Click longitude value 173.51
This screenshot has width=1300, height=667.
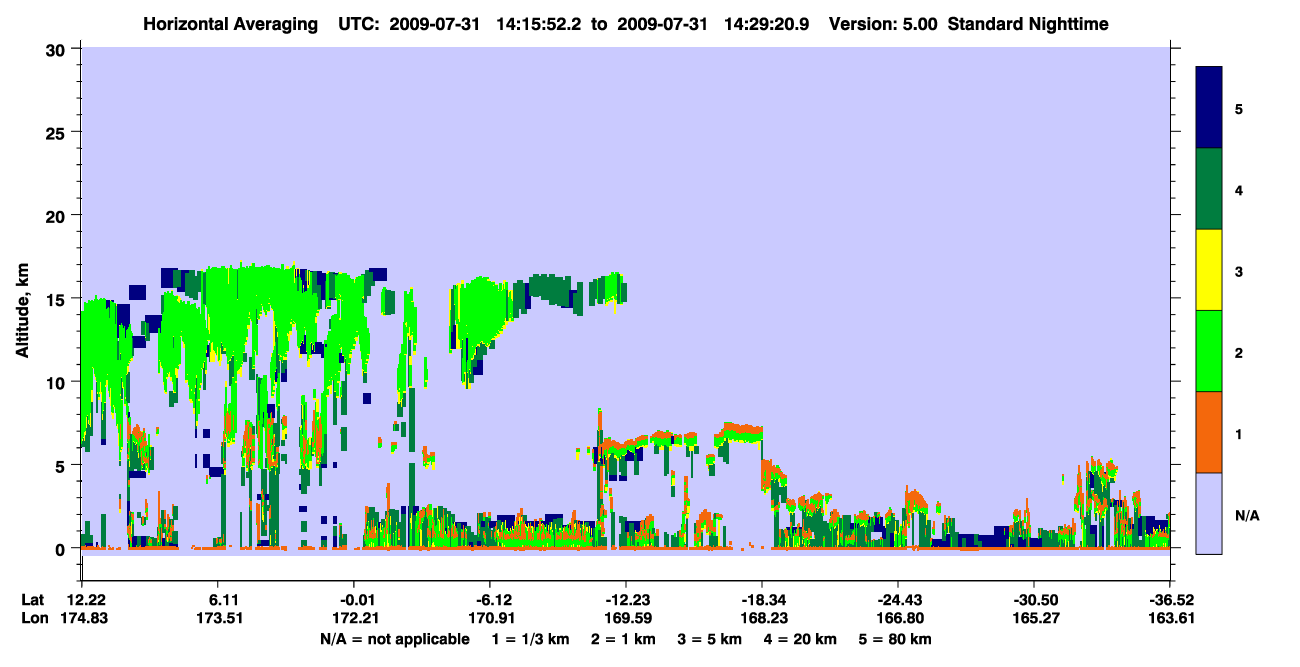pos(218,618)
